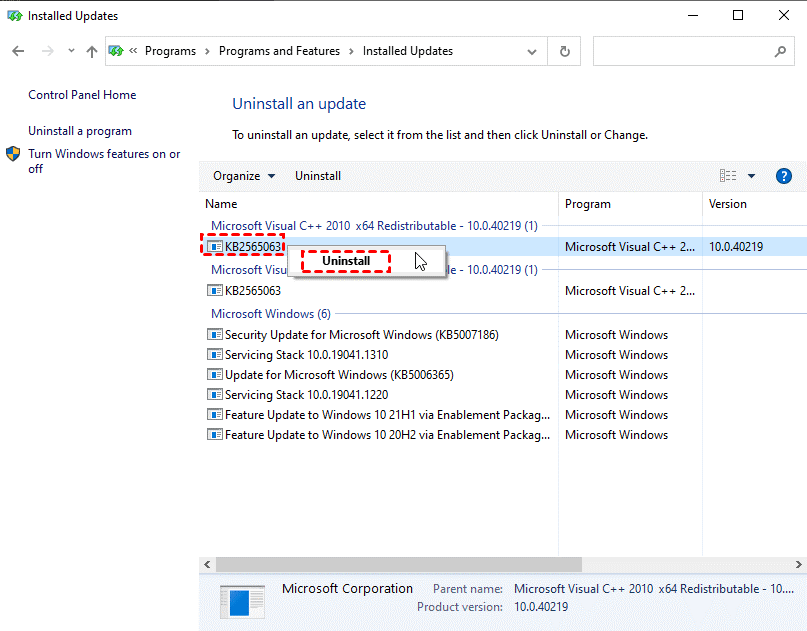The width and height of the screenshot is (807, 631).
Task: Click the icon beside Servicing Stack 10.0.19041.1310
Action: click(215, 355)
